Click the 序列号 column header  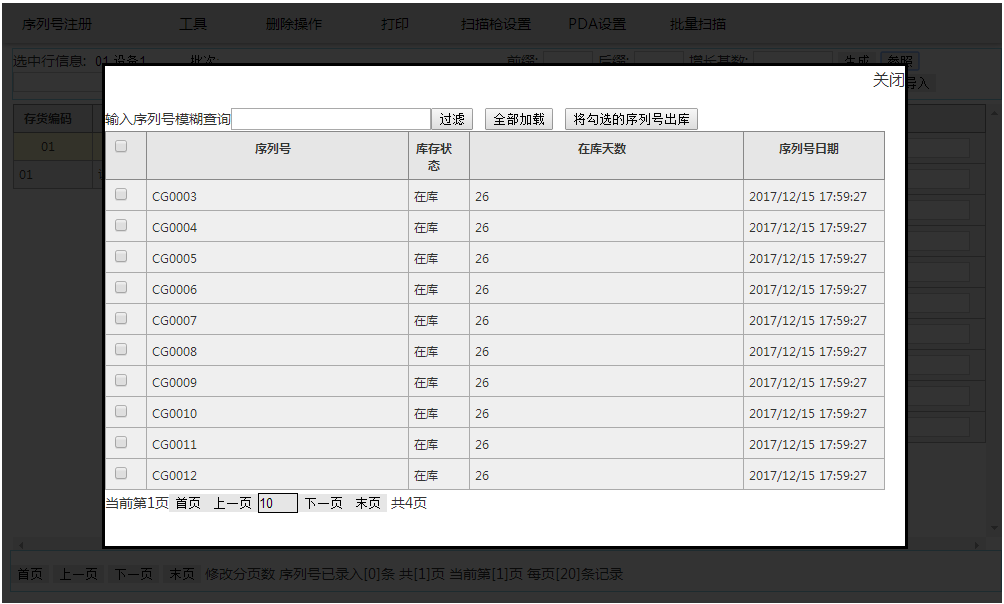pos(277,149)
